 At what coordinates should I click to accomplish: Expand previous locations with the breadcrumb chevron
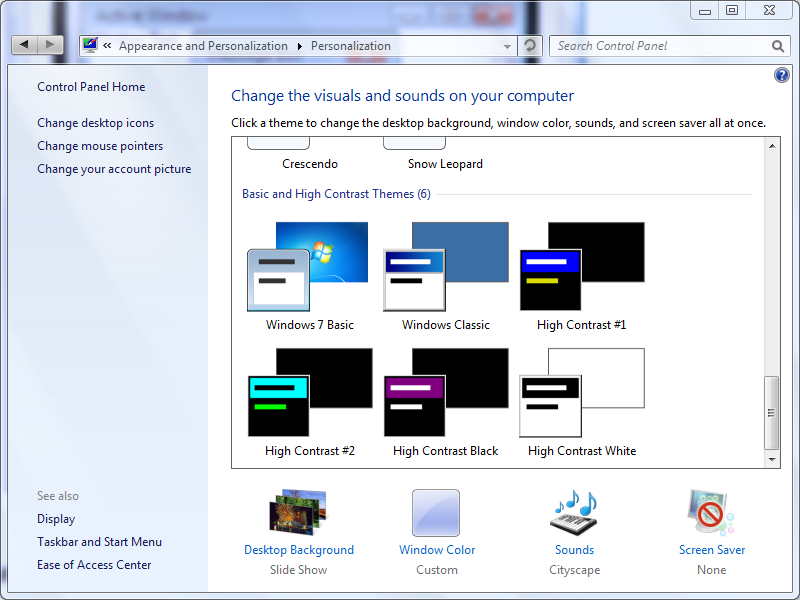coord(106,45)
